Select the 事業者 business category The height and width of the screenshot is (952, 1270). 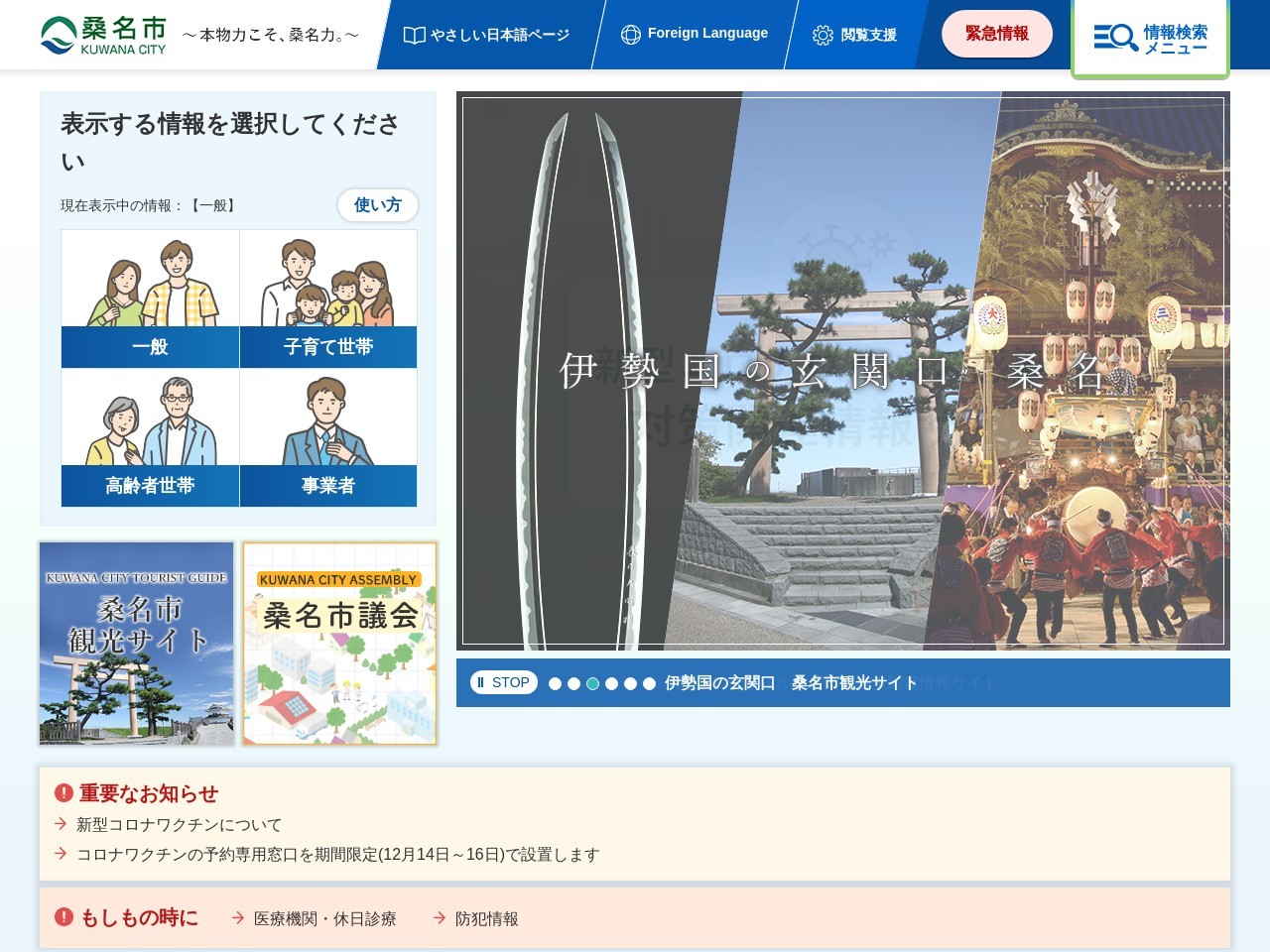(x=328, y=437)
